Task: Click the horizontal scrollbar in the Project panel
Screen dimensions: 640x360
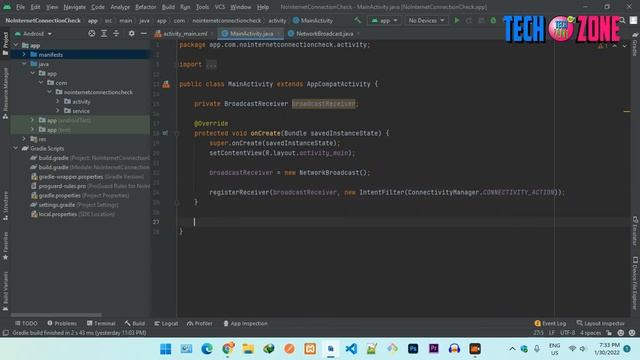Action: pos(56,315)
